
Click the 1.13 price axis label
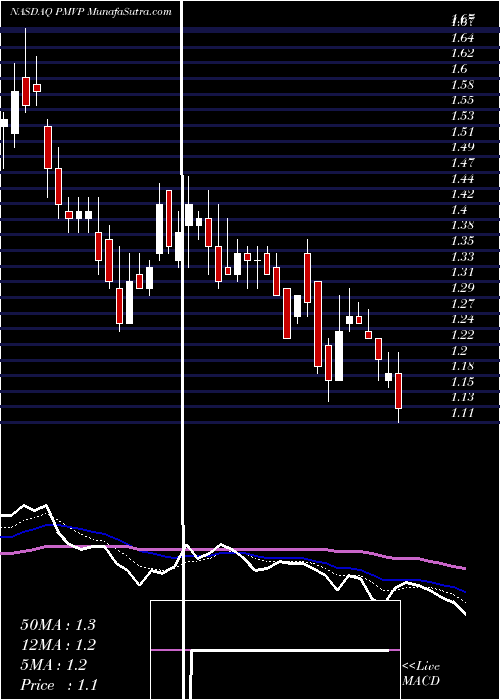click(x=463, y=397)
